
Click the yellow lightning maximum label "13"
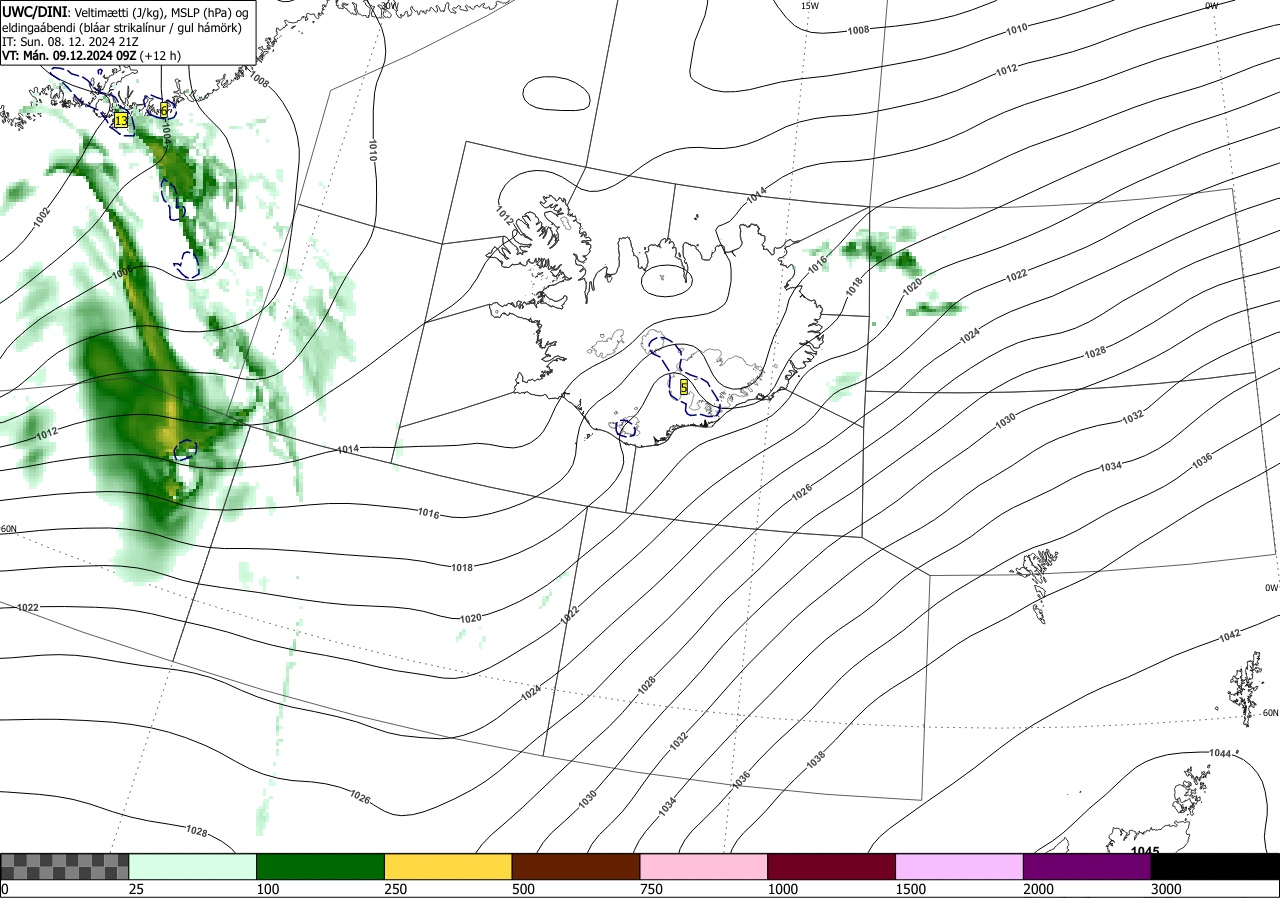pyautogui.click(x=121, y=121)
